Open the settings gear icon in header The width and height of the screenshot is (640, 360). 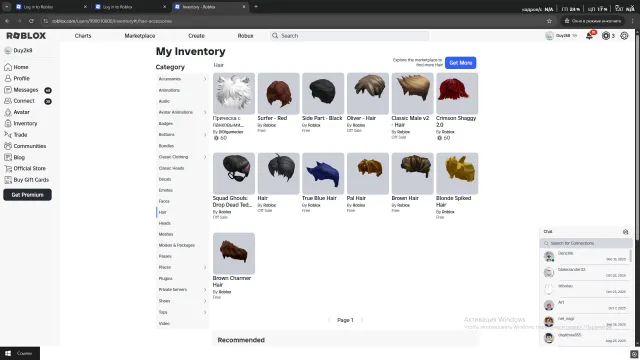click(x=624, y=36)
